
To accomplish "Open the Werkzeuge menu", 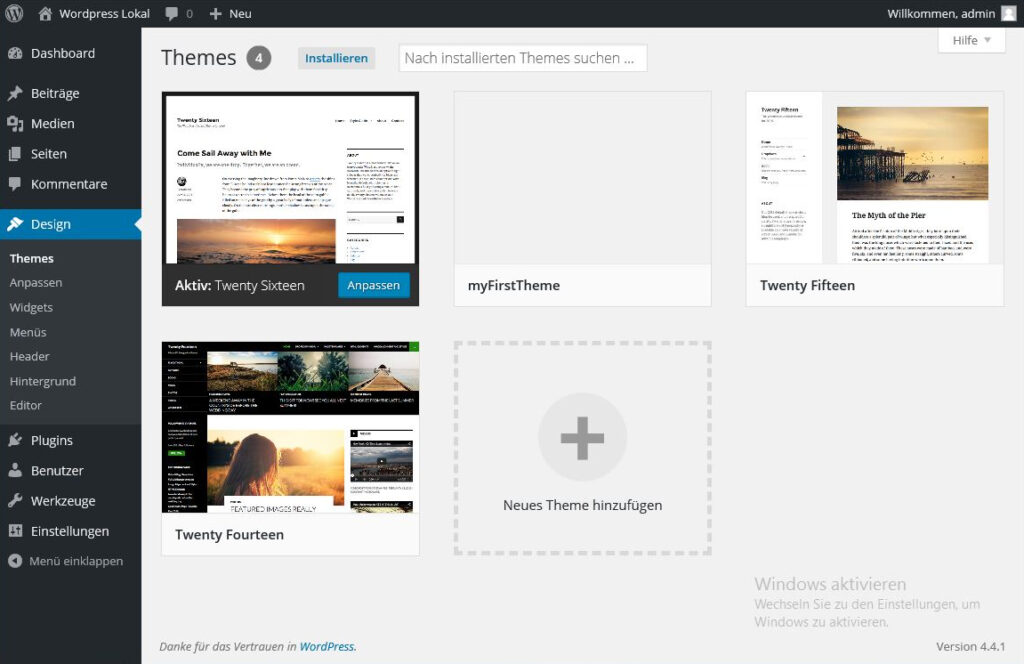I will point(71,501).
